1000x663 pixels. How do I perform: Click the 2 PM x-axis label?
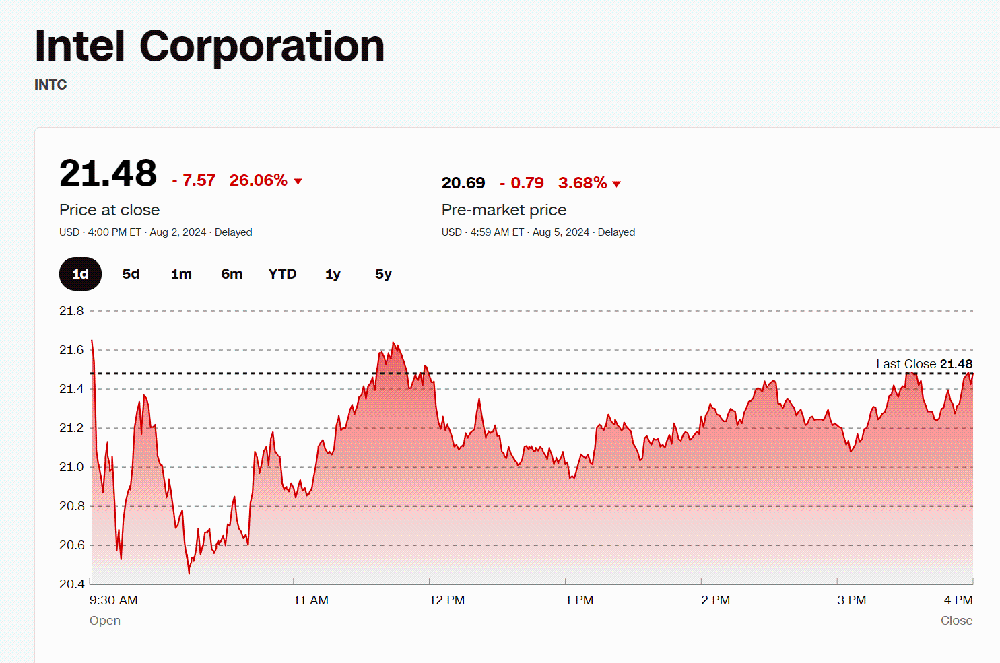point(716,601)
